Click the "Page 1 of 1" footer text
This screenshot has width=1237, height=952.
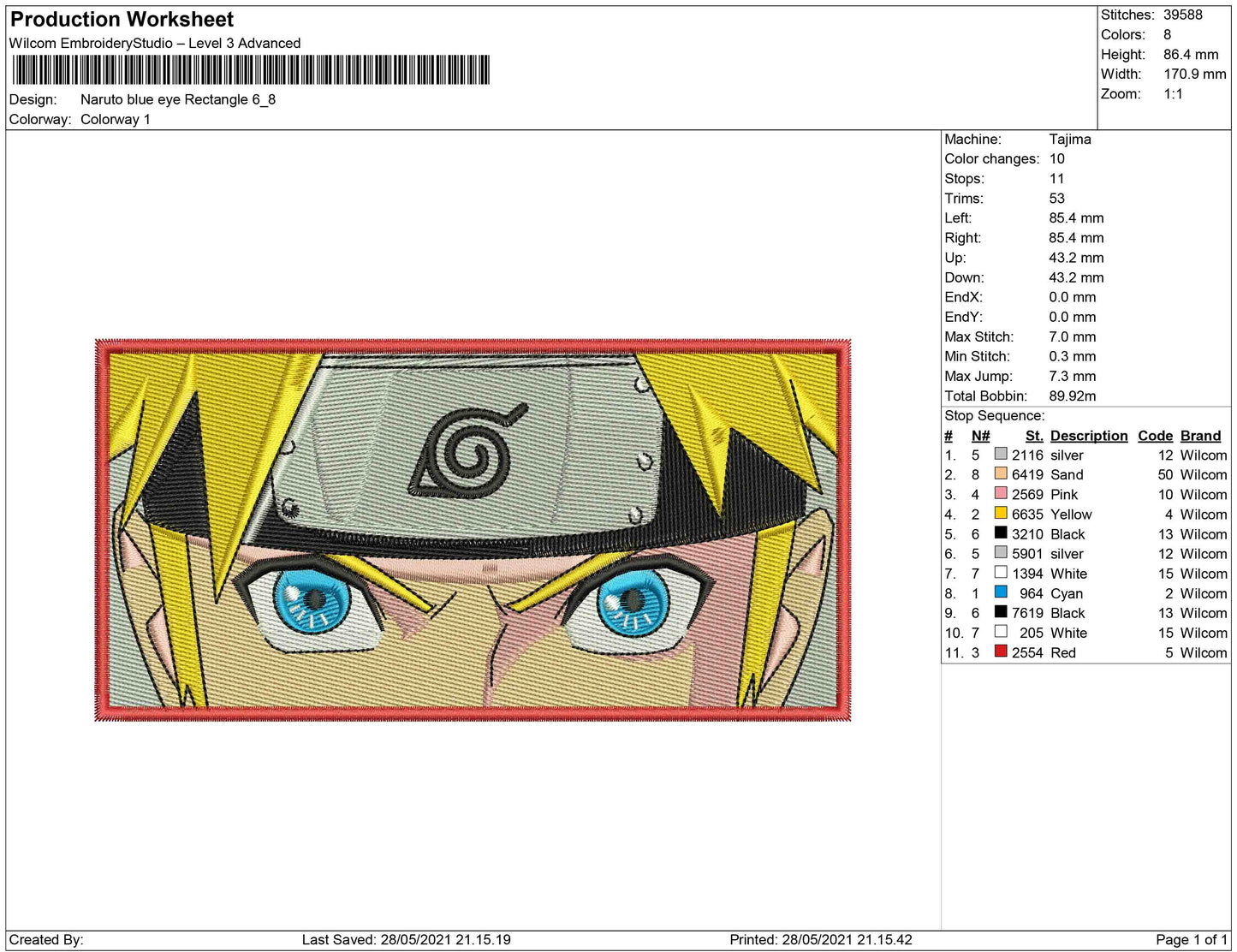[x=1192, y=939]
